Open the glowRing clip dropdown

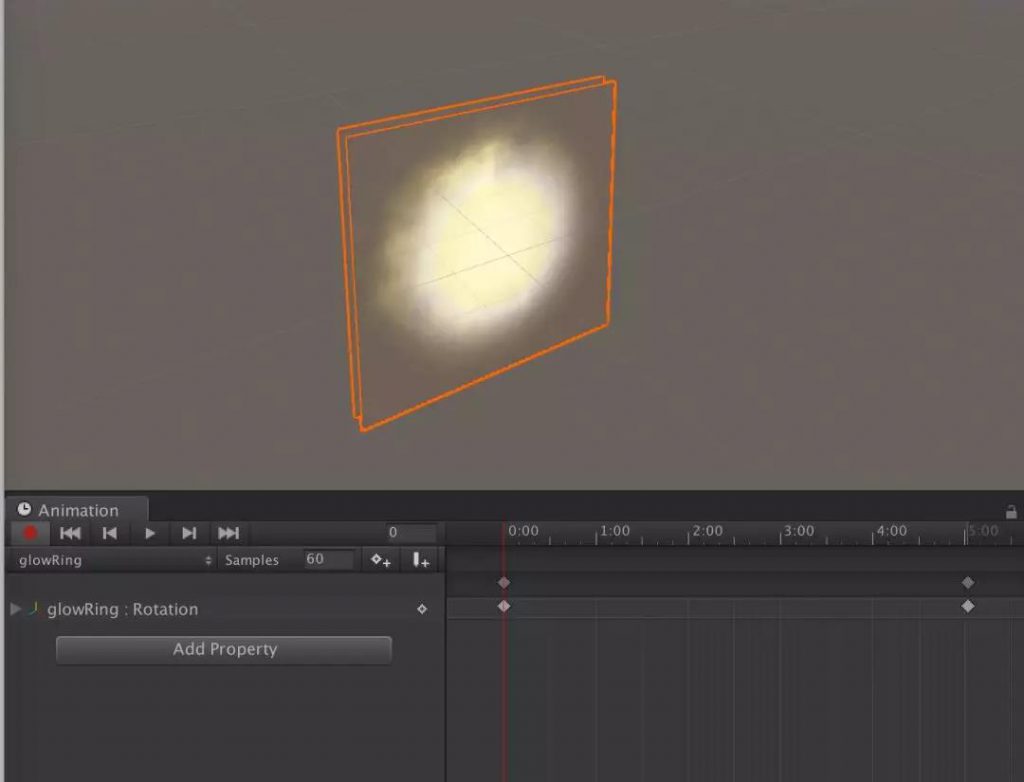[x=114, y=560]
